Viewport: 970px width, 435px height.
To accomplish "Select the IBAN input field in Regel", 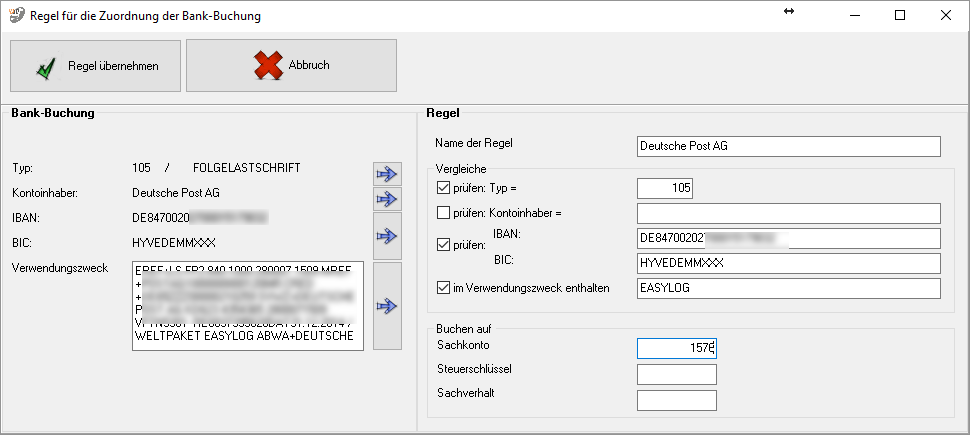I will (x=788, y=238).
